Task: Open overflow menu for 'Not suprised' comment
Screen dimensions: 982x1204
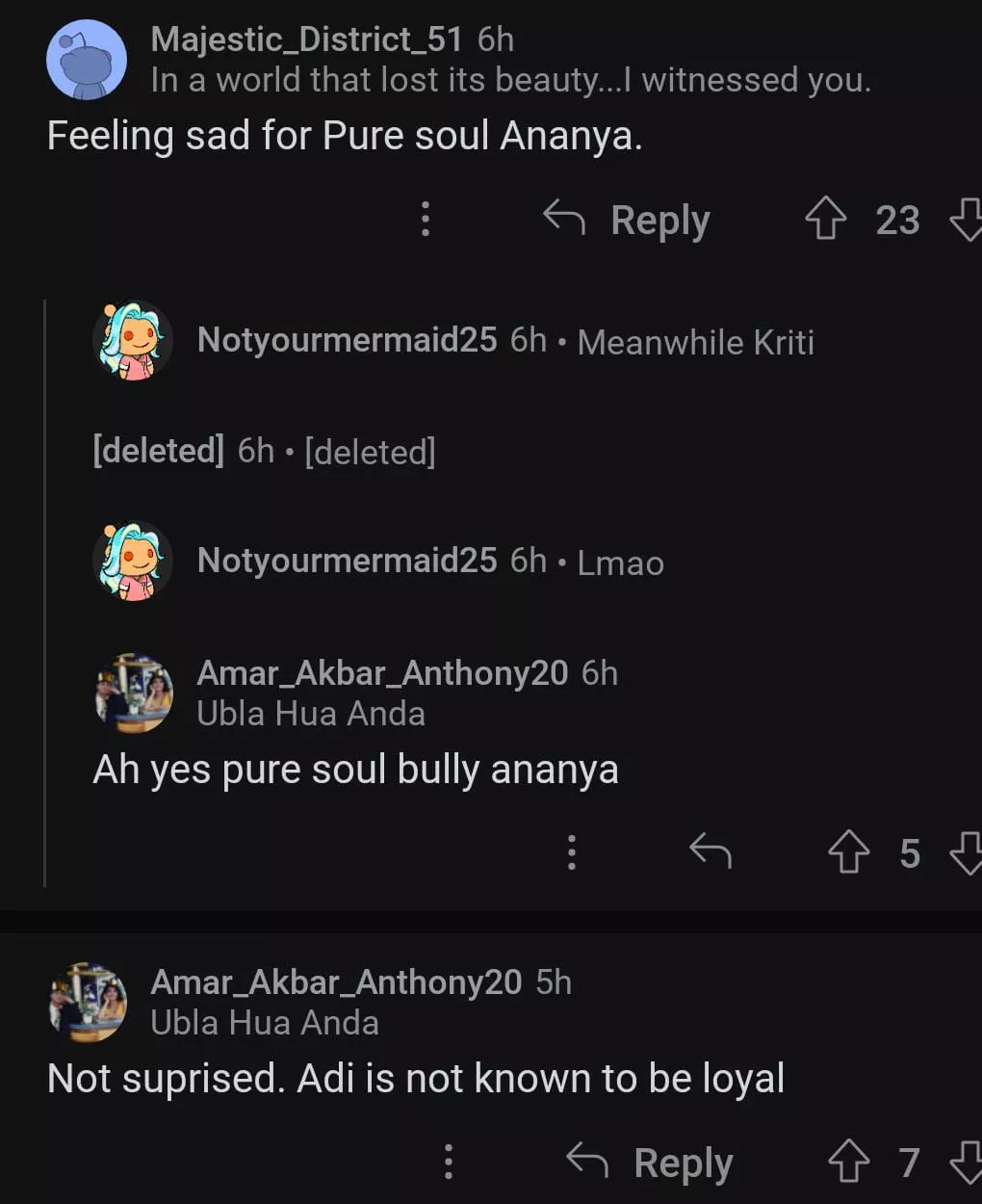Action: [449, 1162]
